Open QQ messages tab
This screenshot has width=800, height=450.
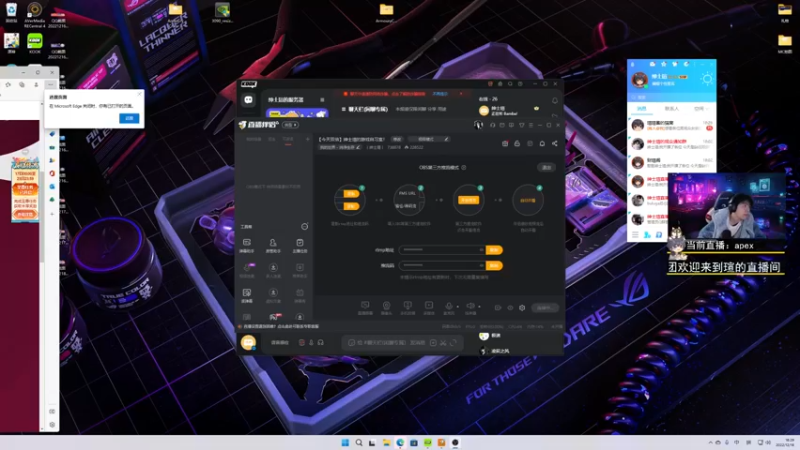[x=641, y=109]
